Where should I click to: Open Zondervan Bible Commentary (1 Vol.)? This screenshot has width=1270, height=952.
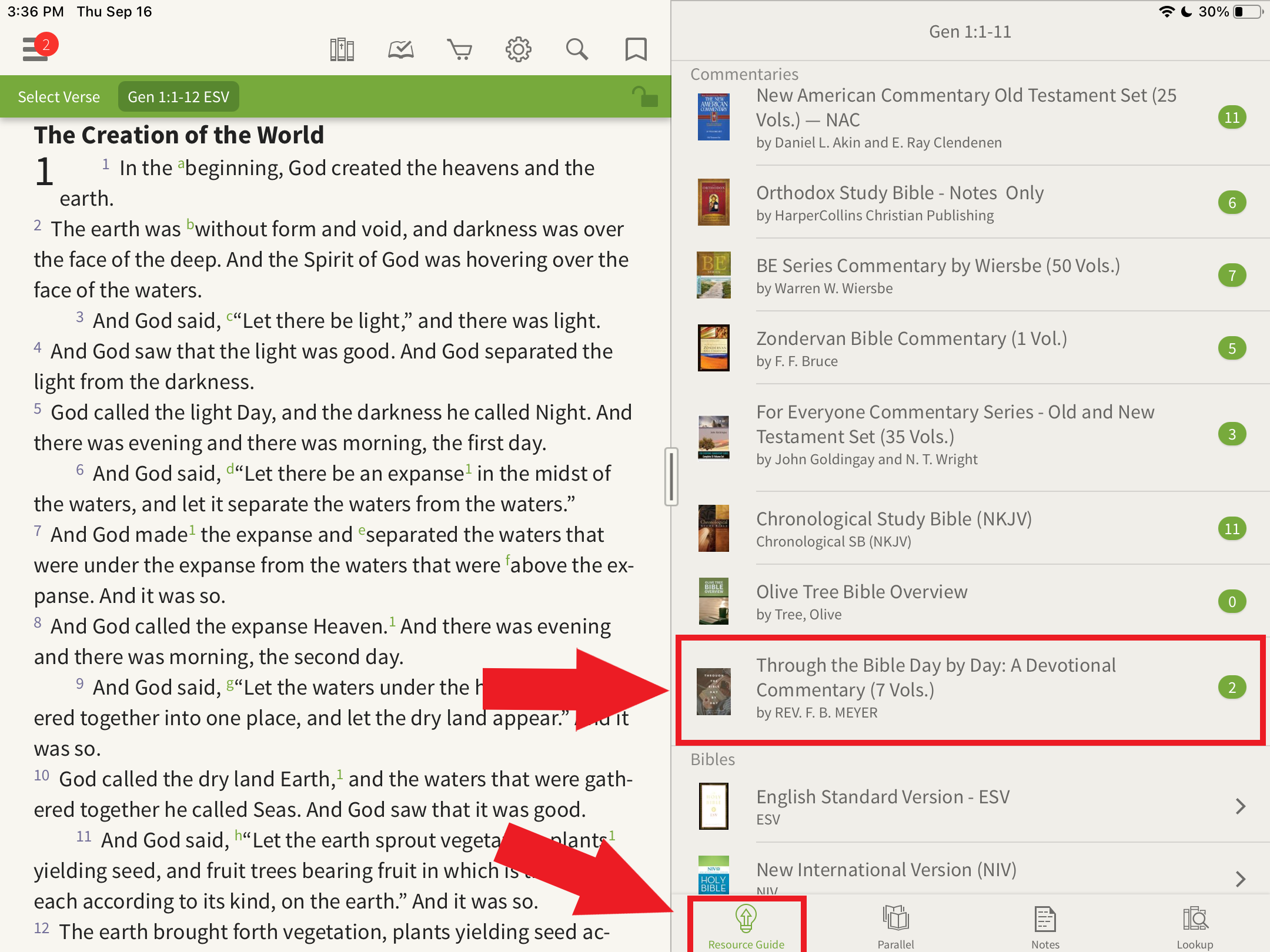pyautogui.click(x=971, y=348)
